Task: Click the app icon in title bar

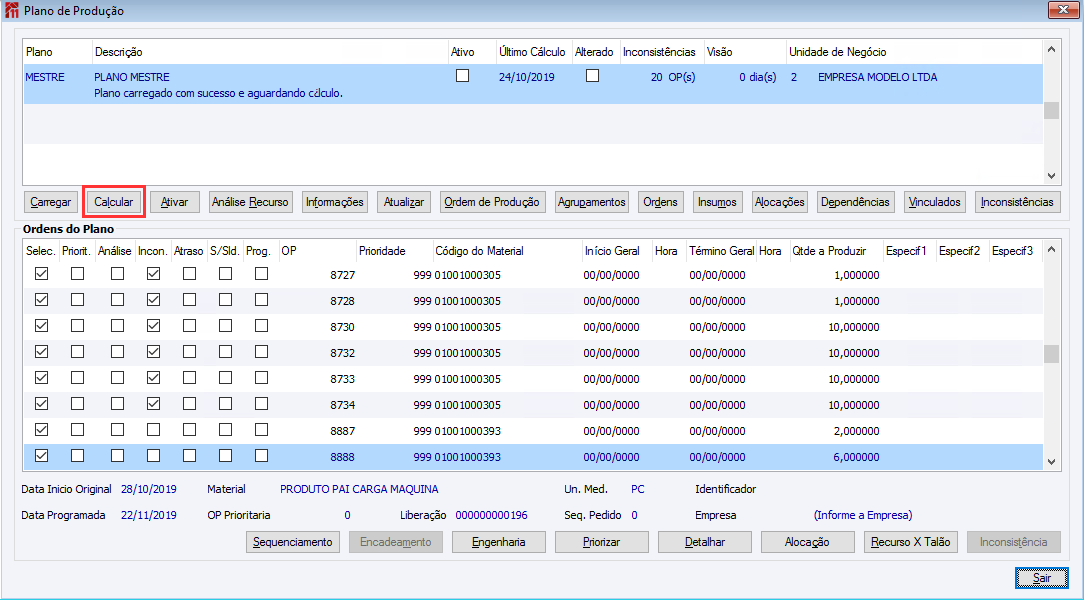Action: [x=11, y=10]
